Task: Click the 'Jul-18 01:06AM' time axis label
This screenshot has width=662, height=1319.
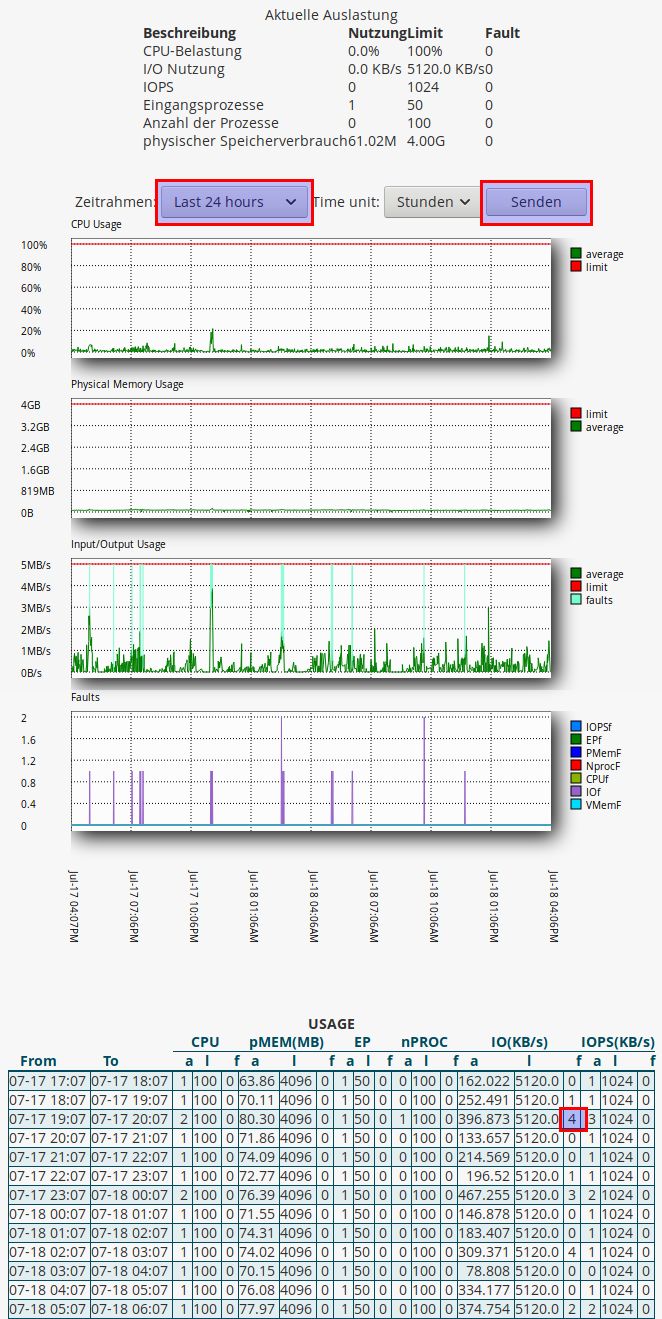Action: tap(253, 905)
